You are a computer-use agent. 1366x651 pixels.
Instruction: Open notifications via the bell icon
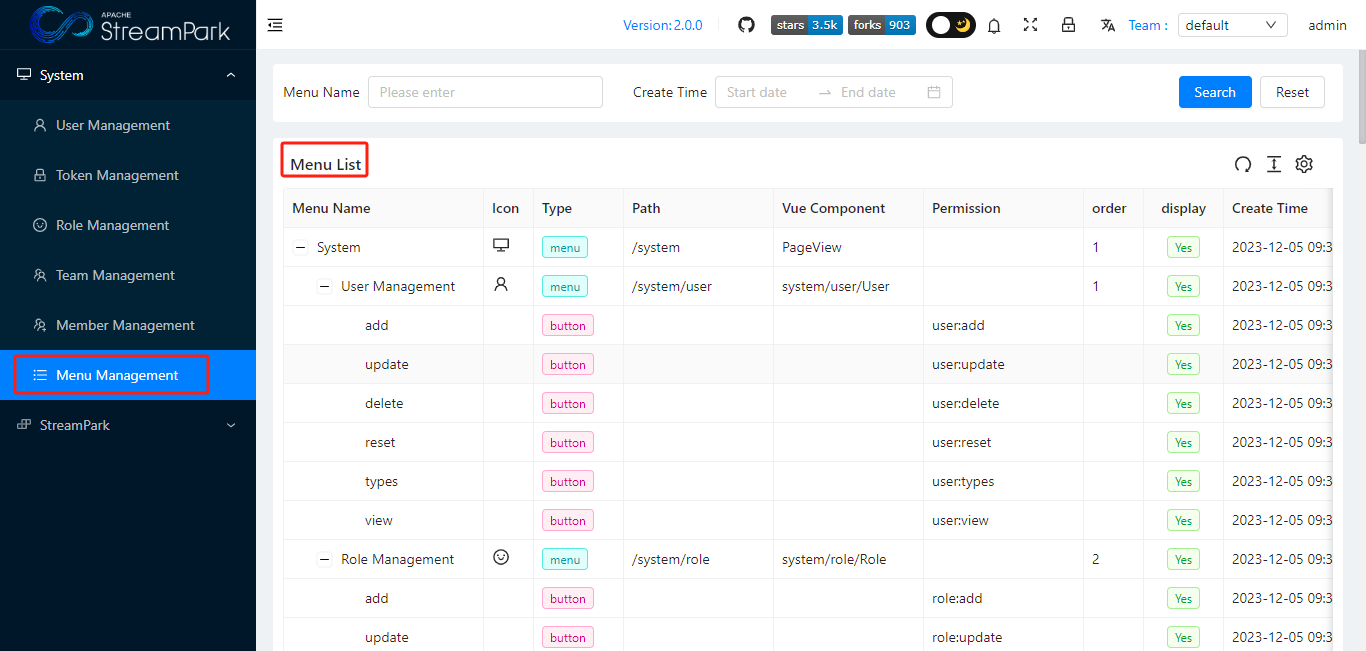click(994, 25)
